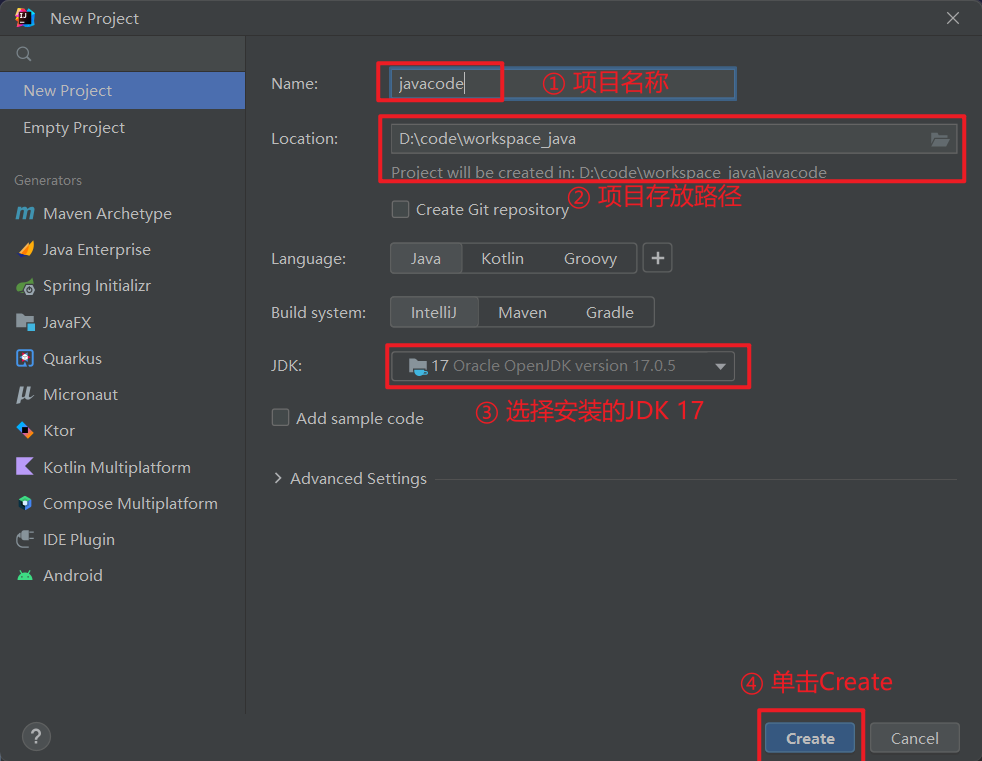982x761 pixels.
Task: Click the IntelliJ IDEA logo in title bar
Action: [x=24, y=18]
